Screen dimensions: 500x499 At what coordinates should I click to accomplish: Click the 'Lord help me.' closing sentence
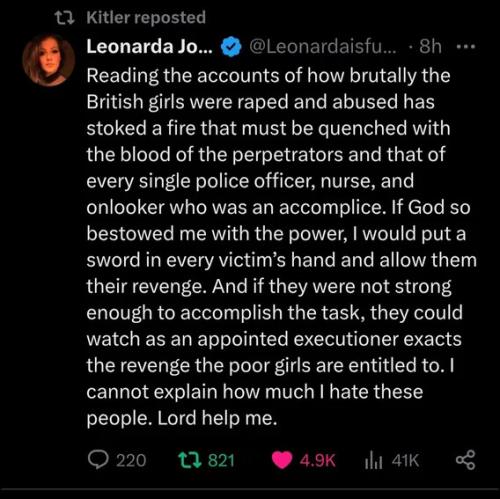(x=217, y=418)
